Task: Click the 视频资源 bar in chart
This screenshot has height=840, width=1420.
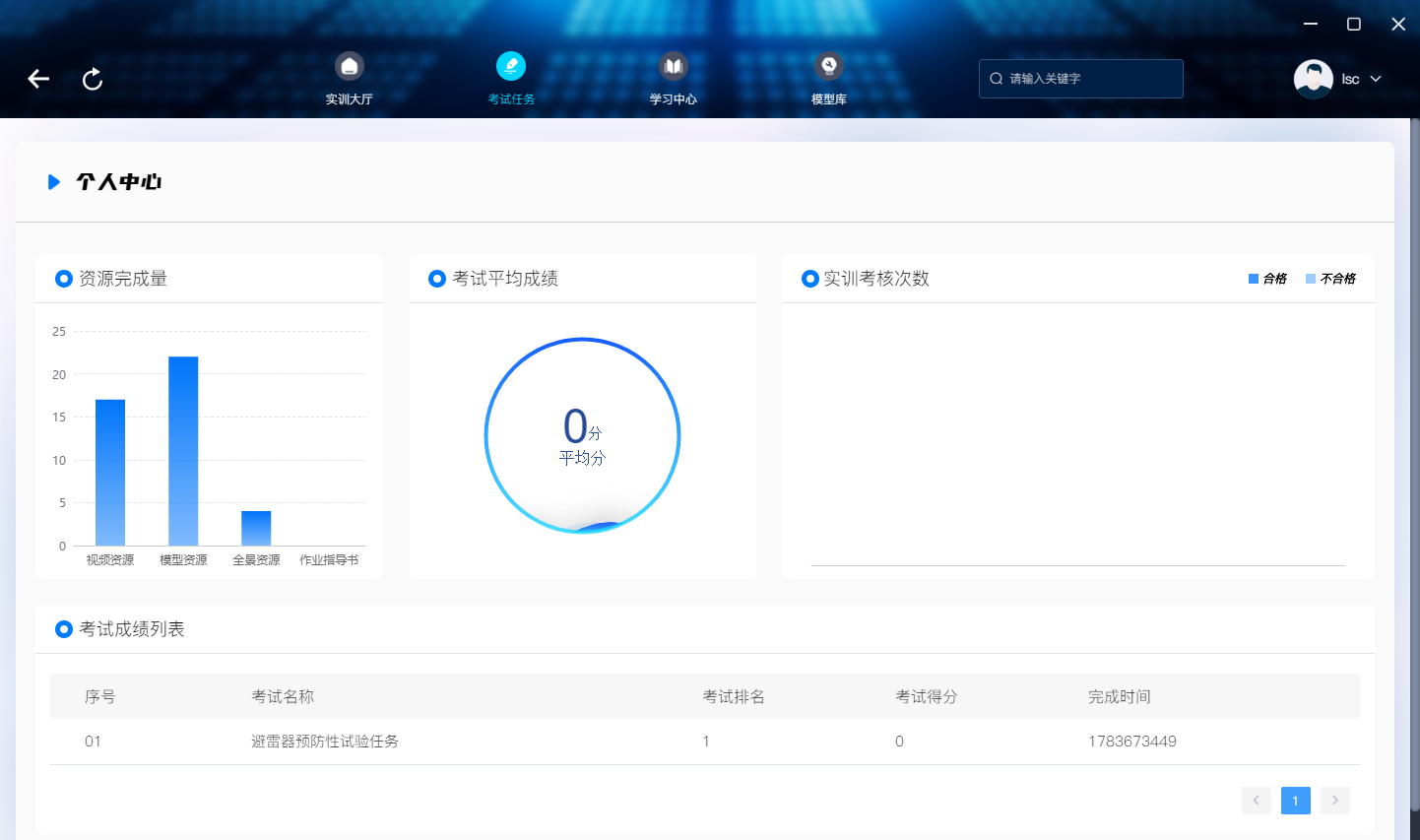Action: point(110,473)
